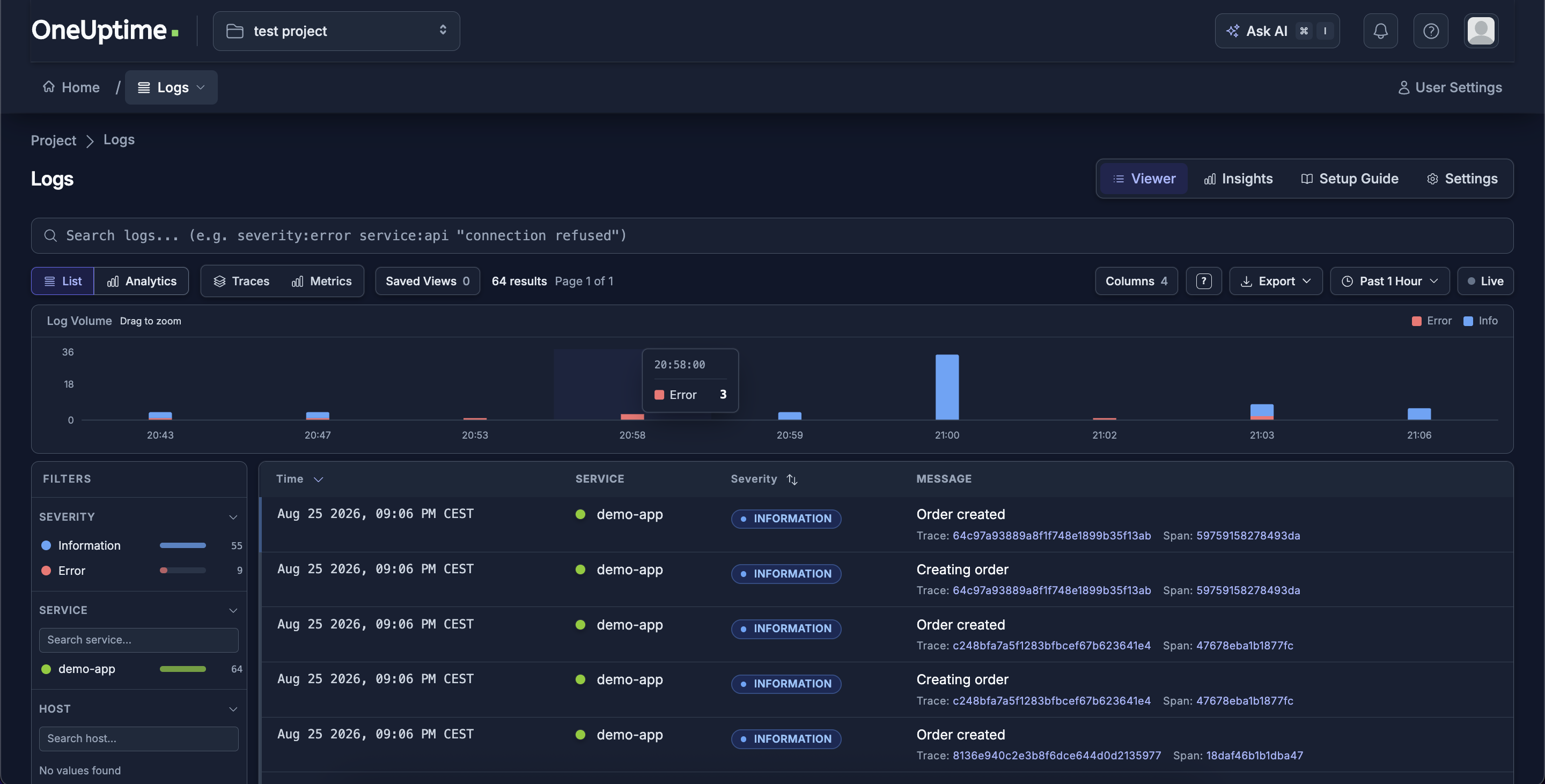Click the Search service input
1545x784 pixels.
tap(138, 640)
